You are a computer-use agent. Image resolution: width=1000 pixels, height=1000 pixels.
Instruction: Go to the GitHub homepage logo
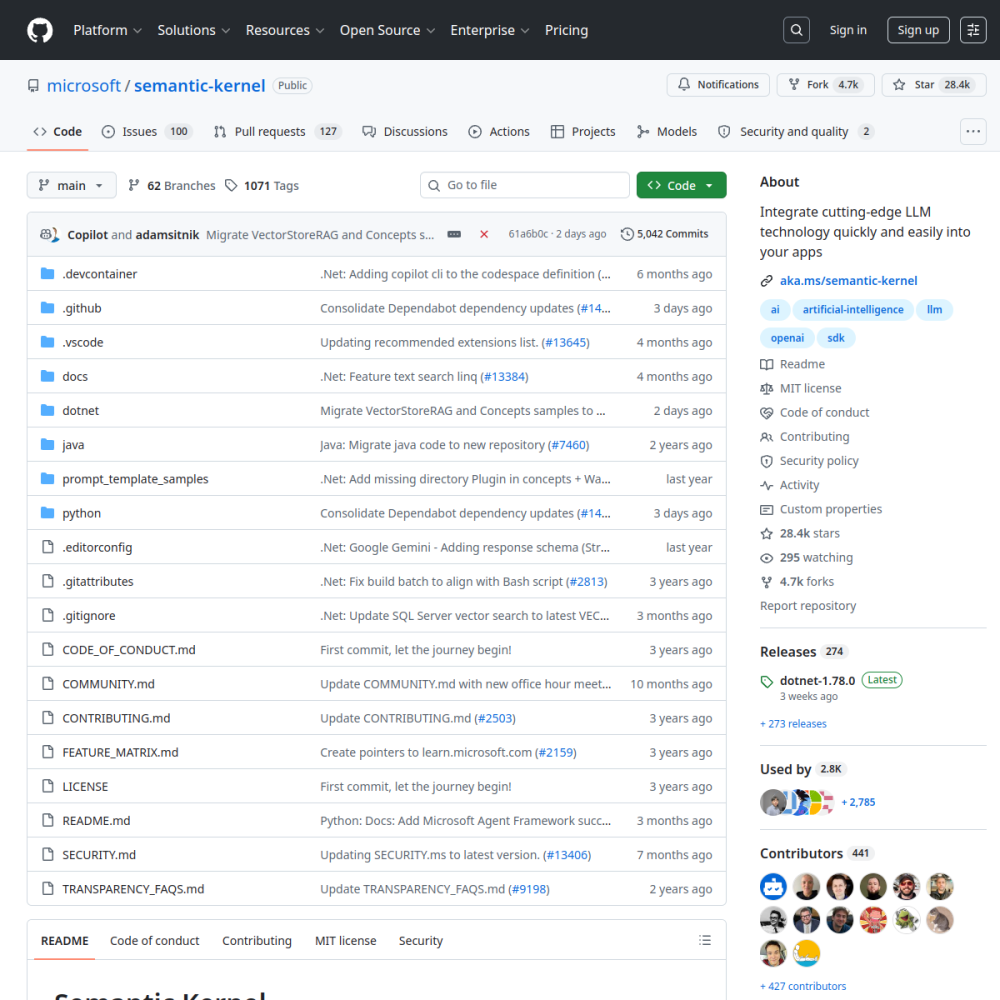40,30
